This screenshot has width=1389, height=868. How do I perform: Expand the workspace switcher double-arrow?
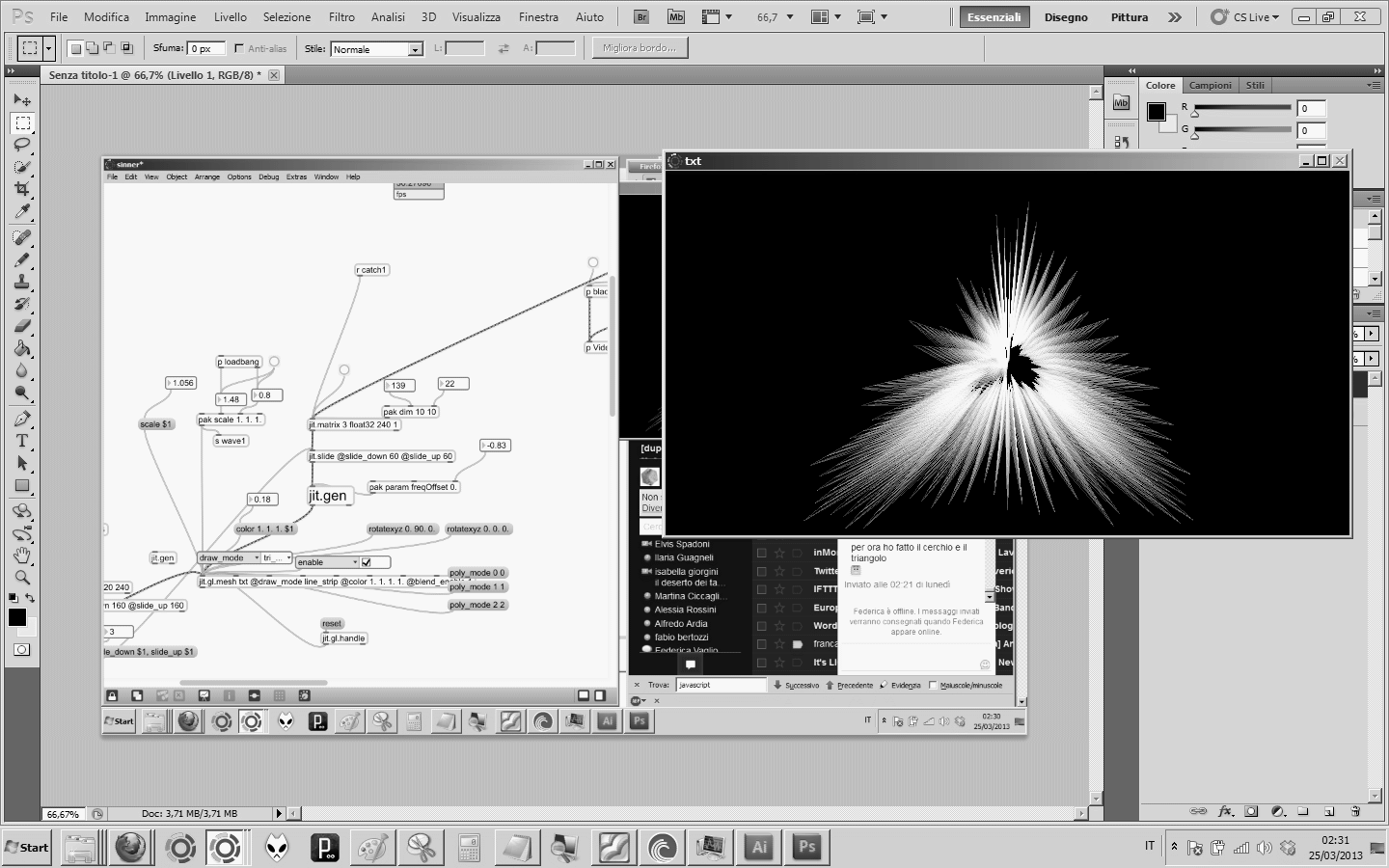point(1174,17)
